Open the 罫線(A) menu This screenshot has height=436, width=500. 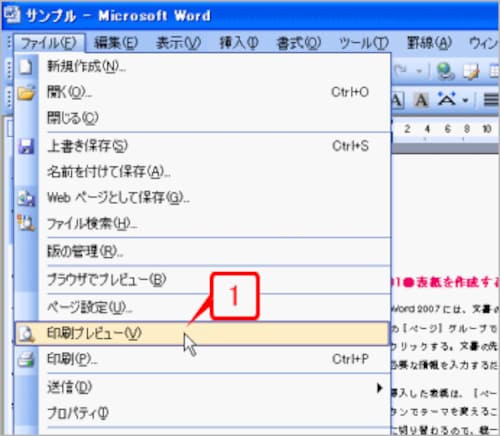coord(430,43)
